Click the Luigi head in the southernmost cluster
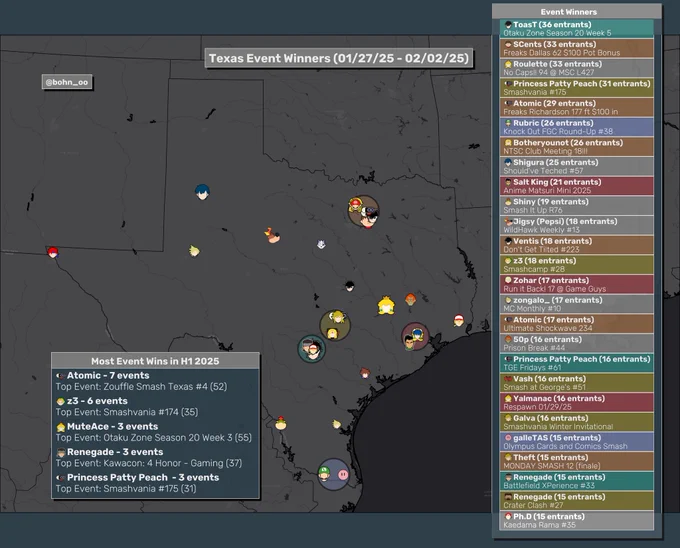 point(324,473)
